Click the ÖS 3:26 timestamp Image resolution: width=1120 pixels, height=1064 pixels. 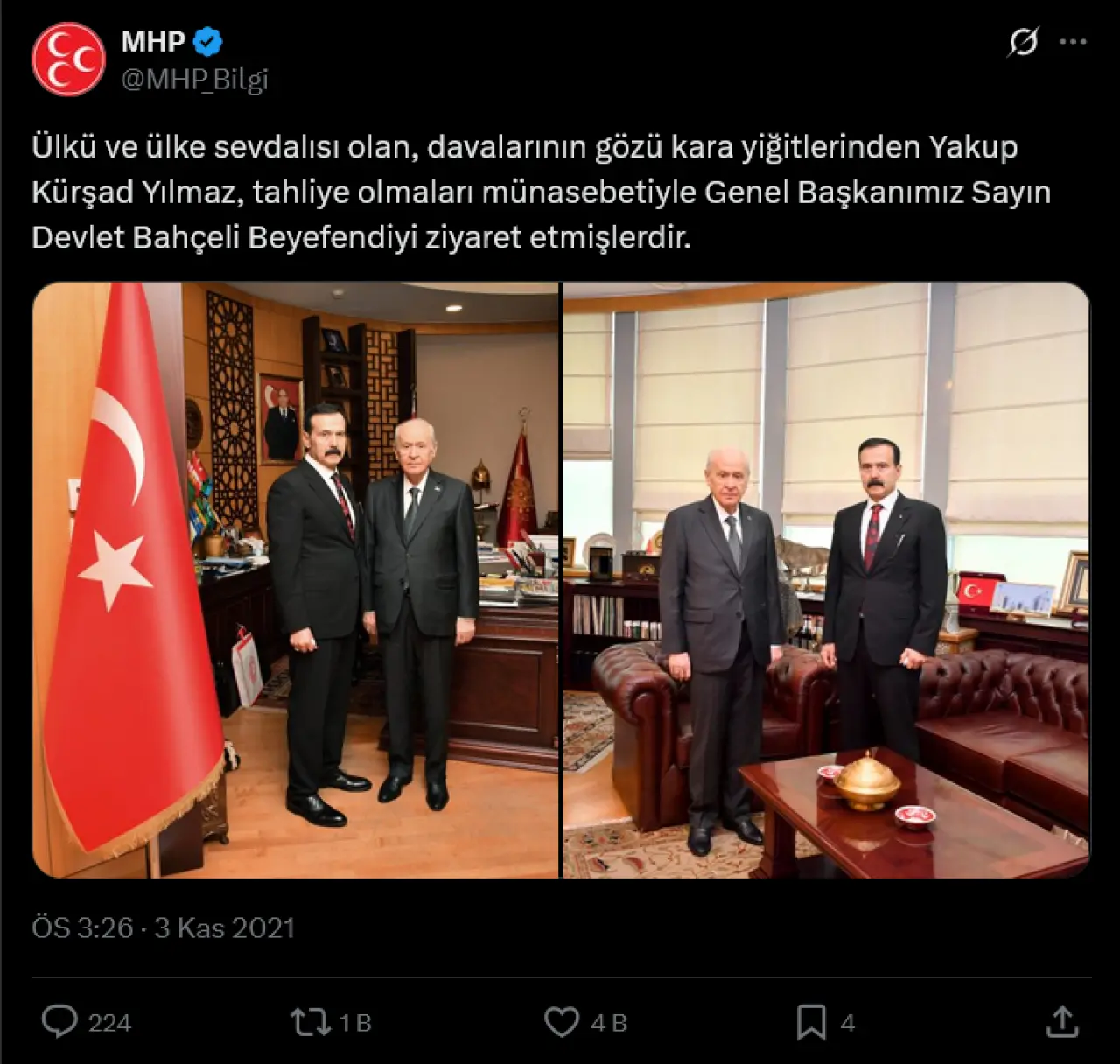pyautogui.click(x=82, y=927)
